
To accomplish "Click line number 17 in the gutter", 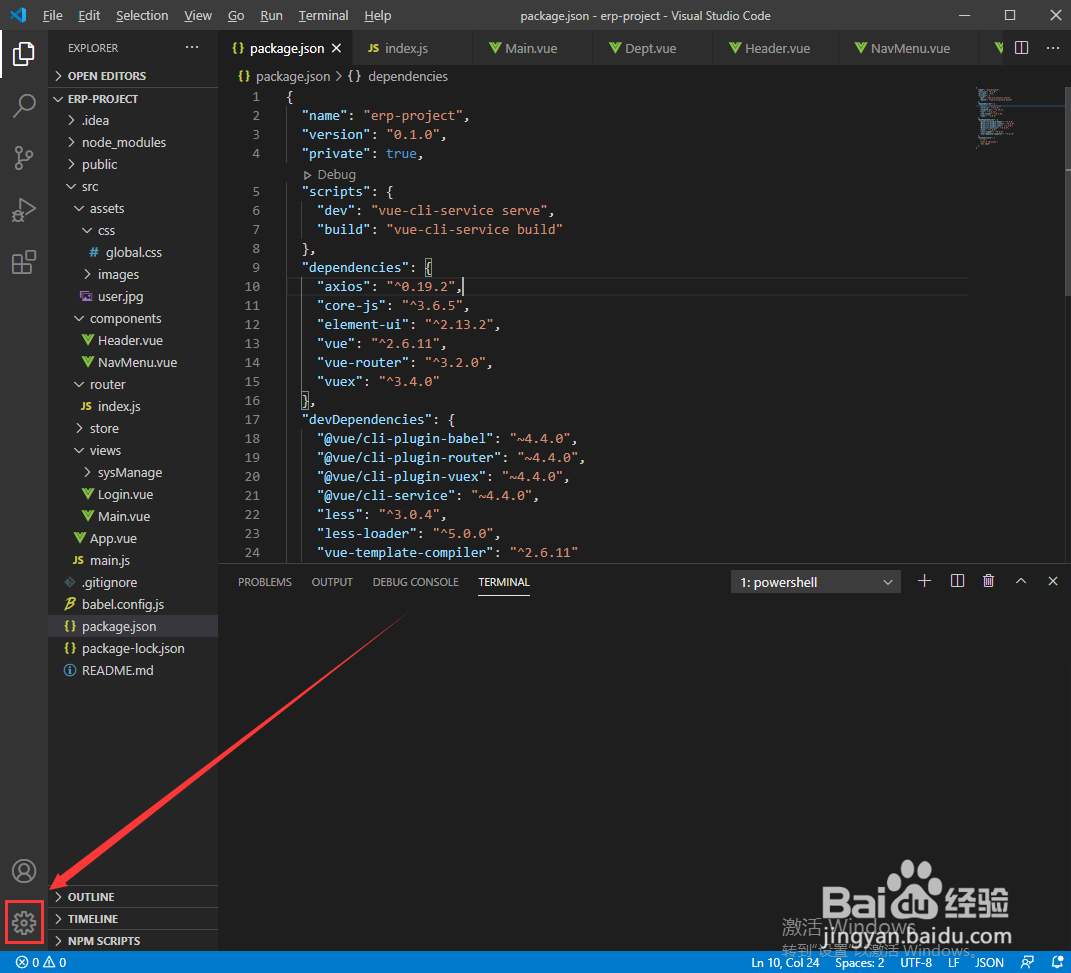I will 252,419.
